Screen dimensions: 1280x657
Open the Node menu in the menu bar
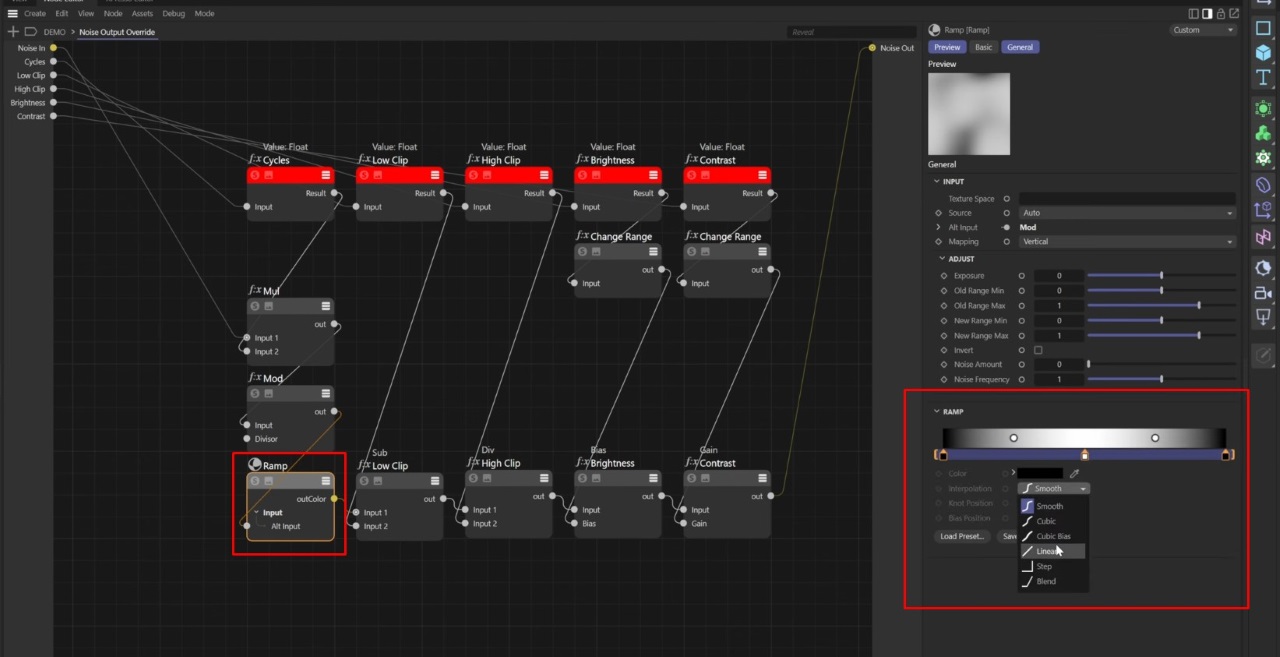[112, 13]
